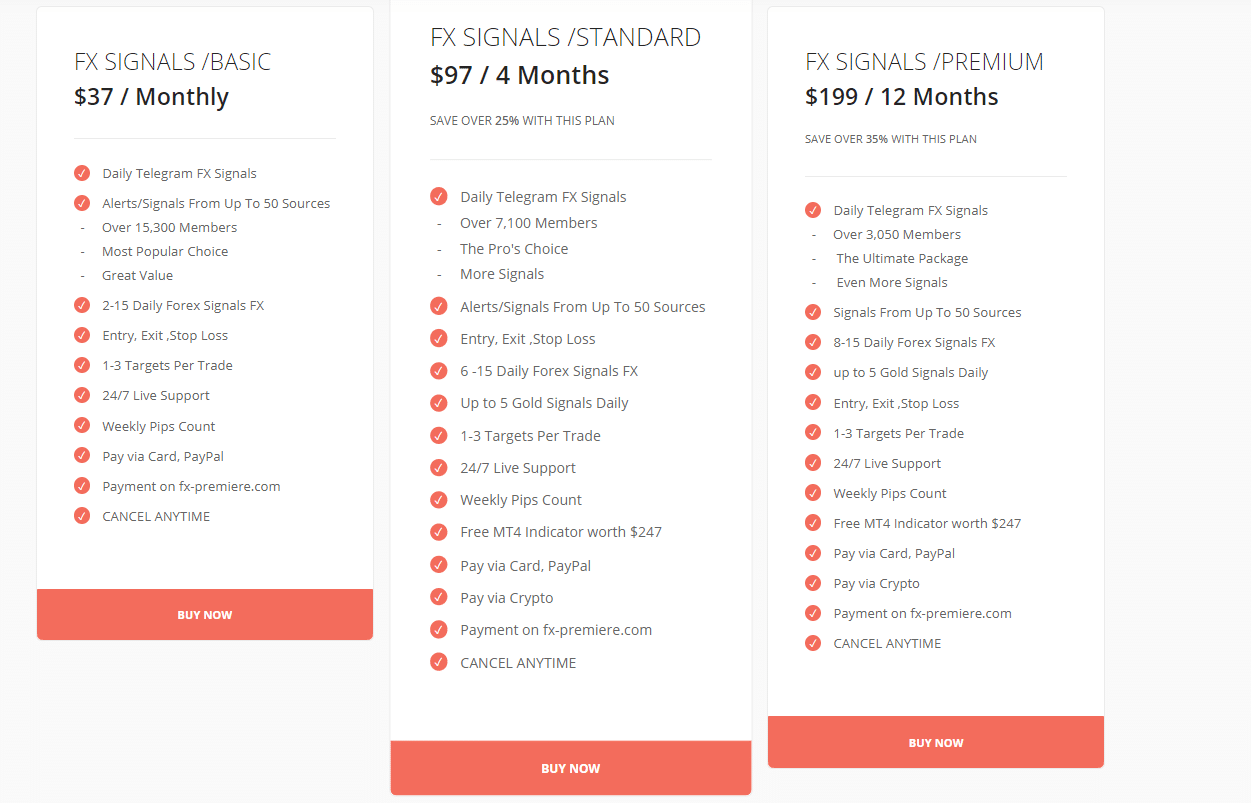Click checkmark next to Standard 6-15 Daily Forex Signals
Screen dimensions: 1251x803
point(438,370)
